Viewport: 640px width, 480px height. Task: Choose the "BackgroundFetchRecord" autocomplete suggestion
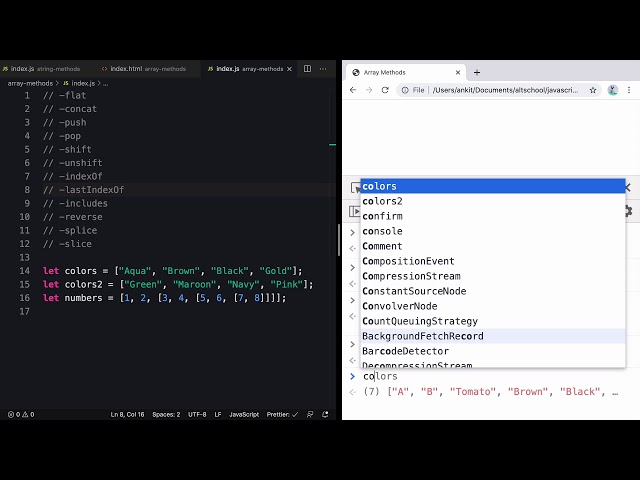(493, 336)
